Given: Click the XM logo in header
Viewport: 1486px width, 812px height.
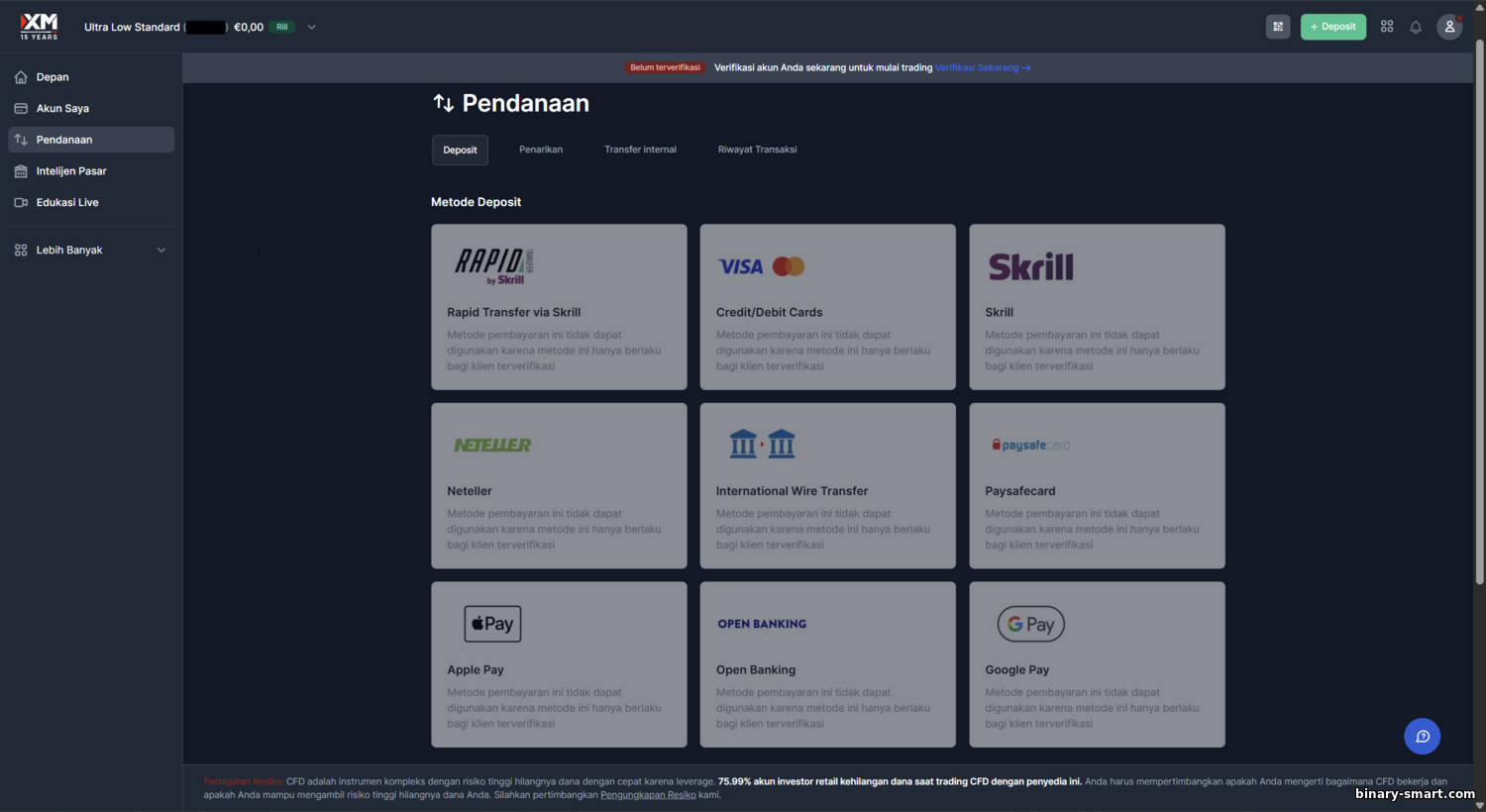Looking at the screenshot, I should (x=39, y=27).
